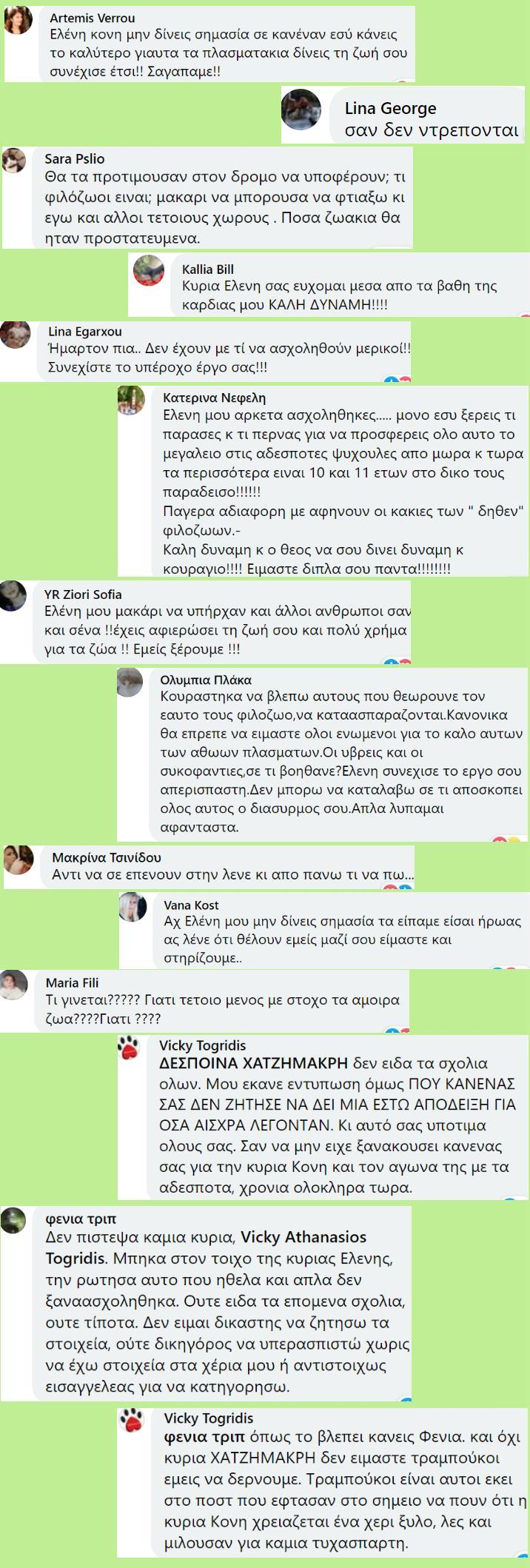
Task: Open Κατερινα Νεφελη's profile picture
Action: tap(131, 400)
